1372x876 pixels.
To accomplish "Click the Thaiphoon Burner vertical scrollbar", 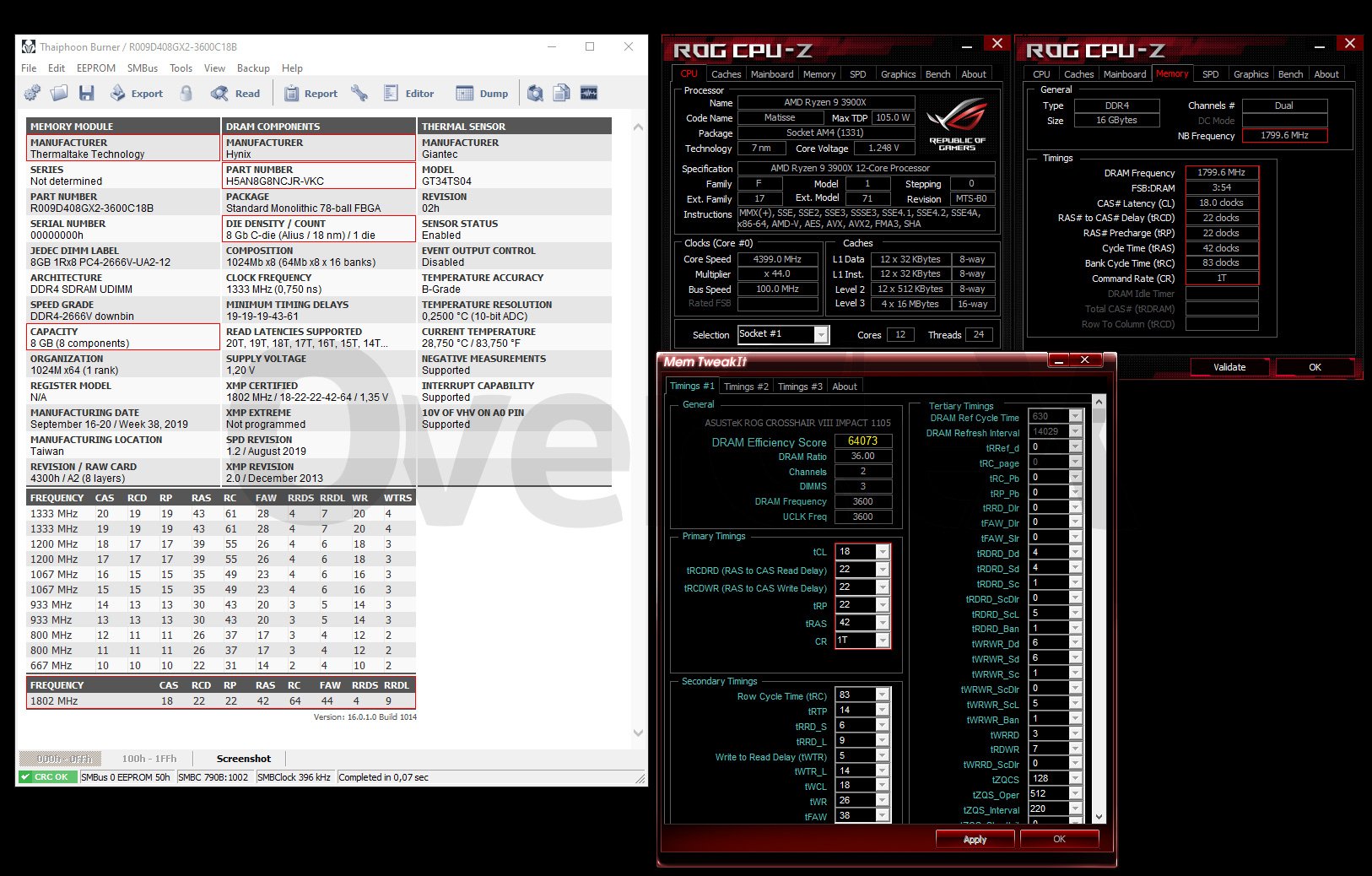I will click(x=638, y=430).
